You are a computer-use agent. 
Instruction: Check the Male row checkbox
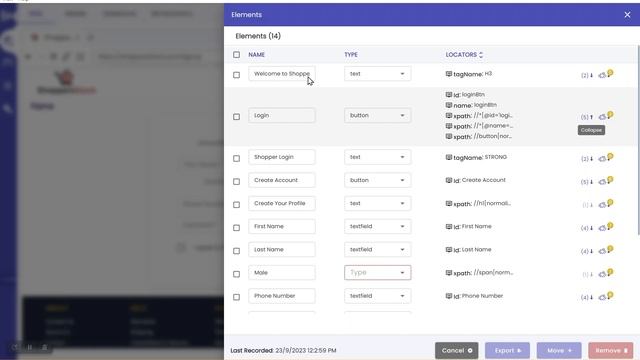tap(236, 274)
